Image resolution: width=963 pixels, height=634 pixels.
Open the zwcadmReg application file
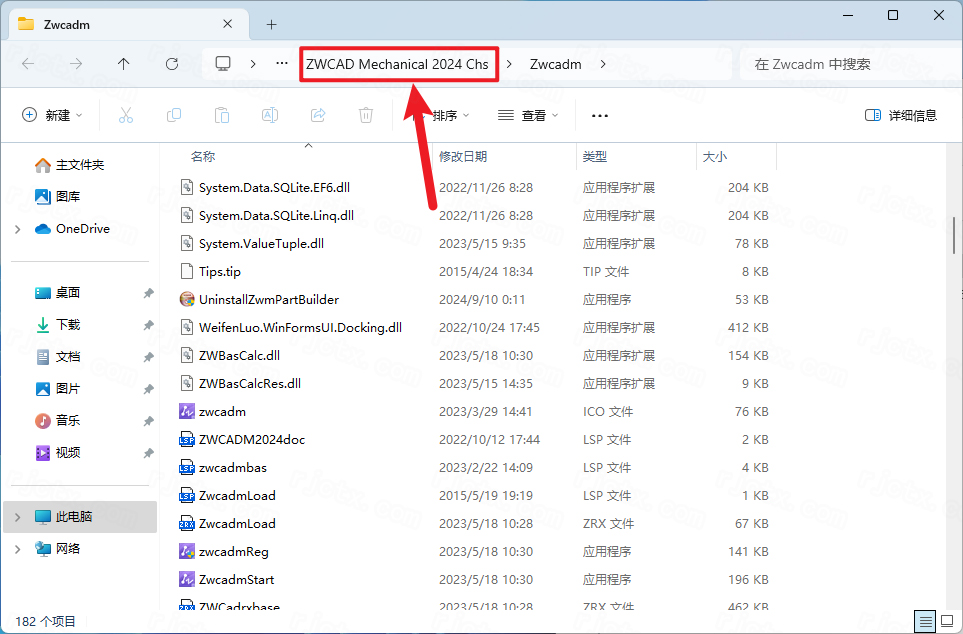(233, 551)
